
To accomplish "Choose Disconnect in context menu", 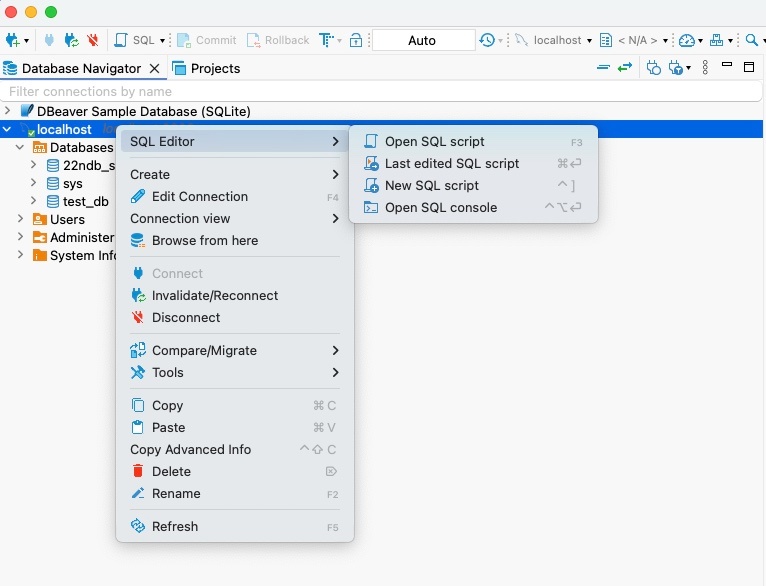I will point(235,317).
